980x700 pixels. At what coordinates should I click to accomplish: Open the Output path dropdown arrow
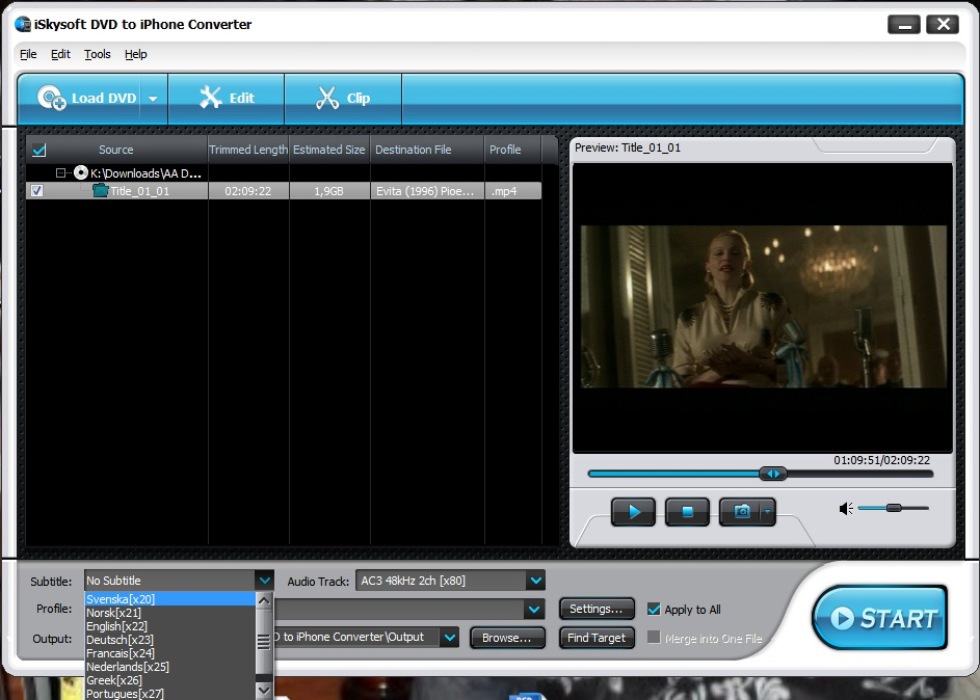coord(450,638)
